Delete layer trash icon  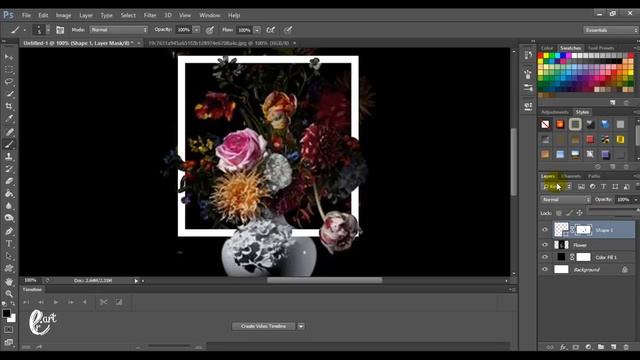click(x=626, y=347)
